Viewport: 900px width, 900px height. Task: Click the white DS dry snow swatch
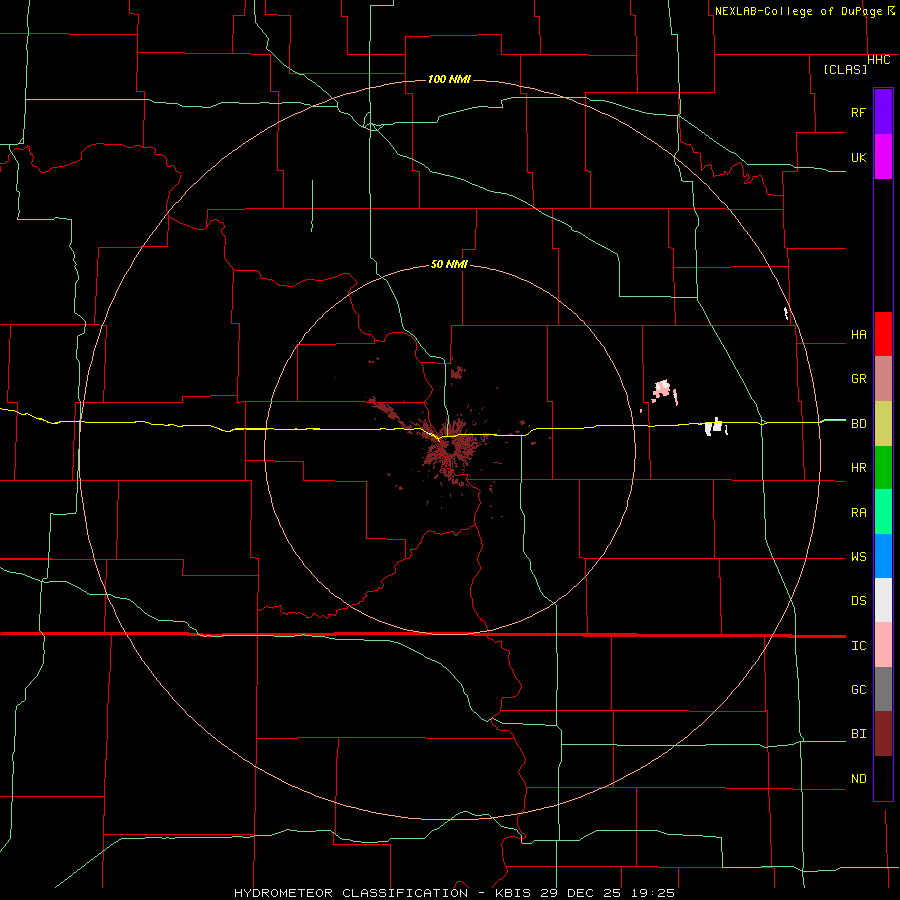[883, 600]
